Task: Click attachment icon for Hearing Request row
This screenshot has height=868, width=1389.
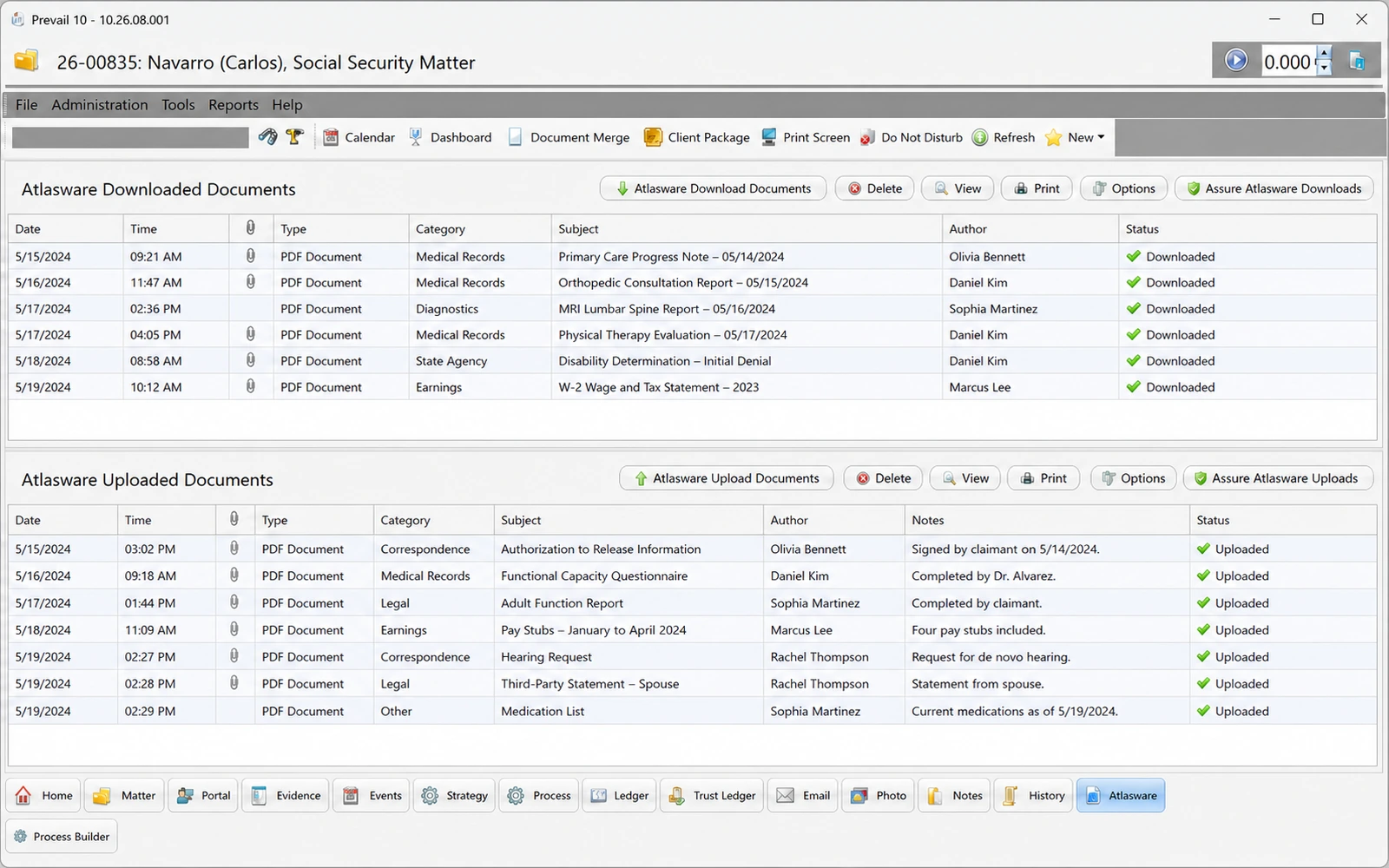Action: coord(234,656)
